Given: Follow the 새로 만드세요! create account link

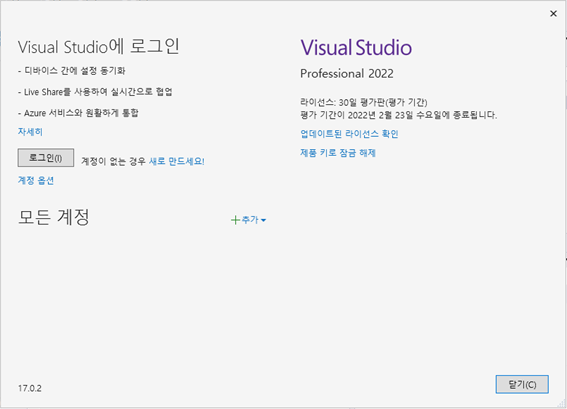Looking at the screenshot, I should click(177, 161).
